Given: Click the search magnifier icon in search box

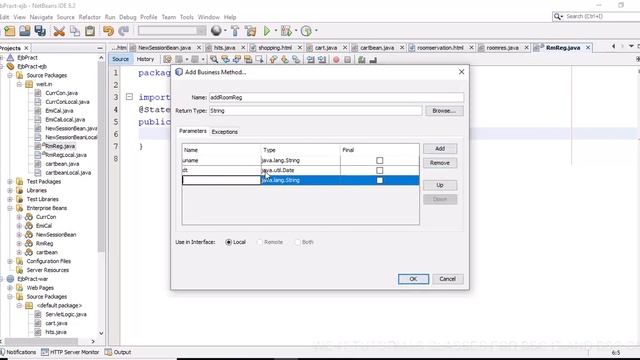Looking at the screenshot, I should point(557,16).
